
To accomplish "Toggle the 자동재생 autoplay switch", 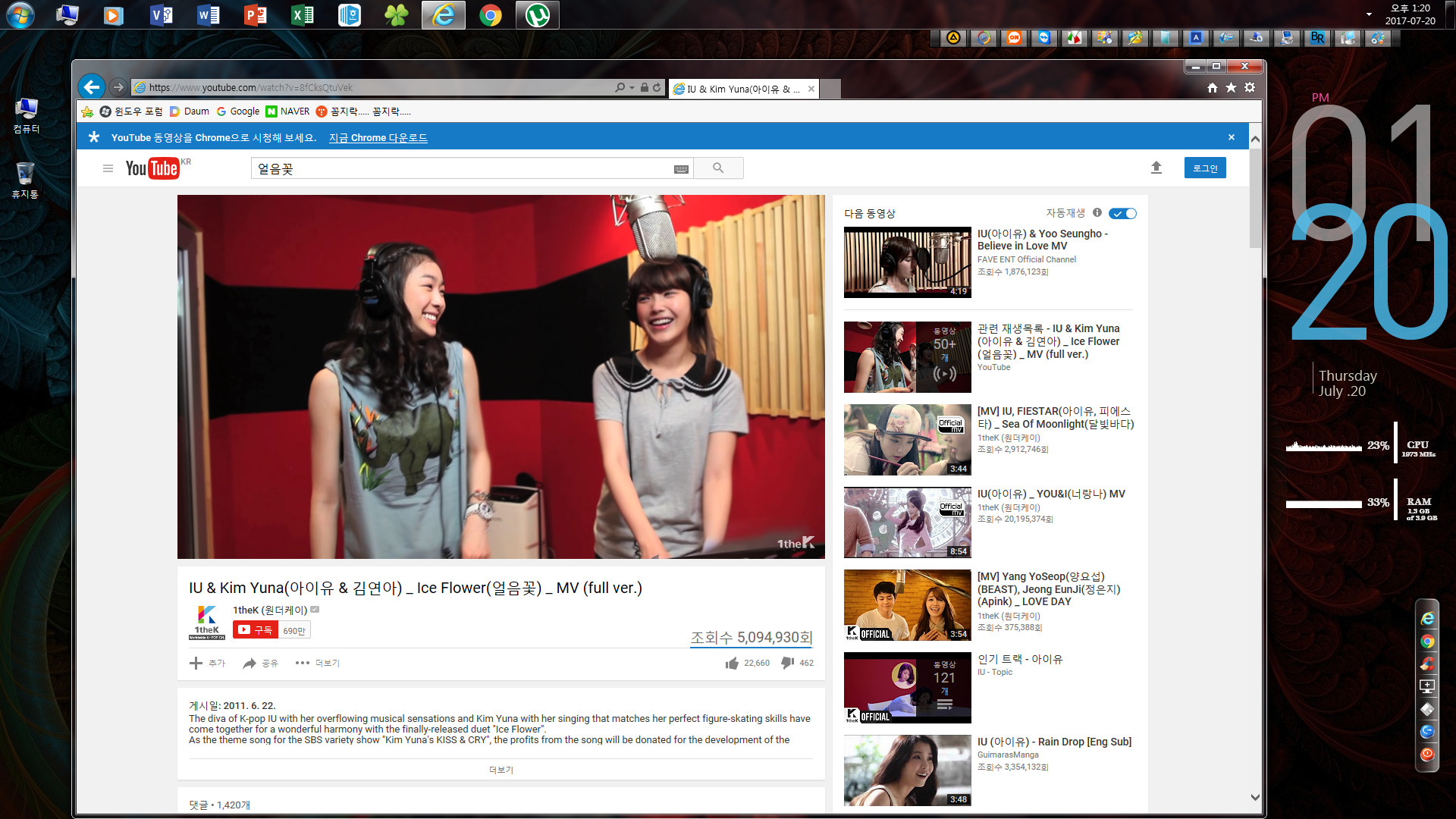I will [1122, 214].
